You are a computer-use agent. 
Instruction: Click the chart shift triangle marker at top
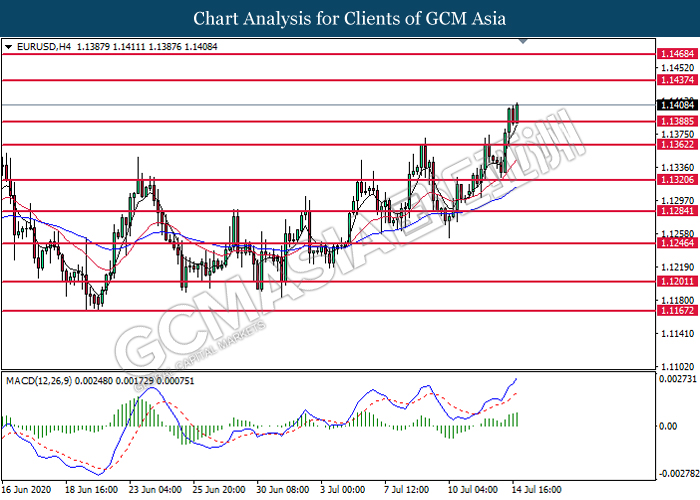[x=523, y=41]
